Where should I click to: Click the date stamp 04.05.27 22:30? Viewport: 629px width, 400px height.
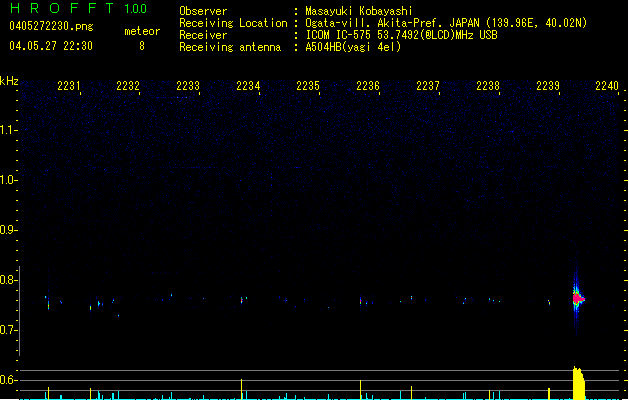(x=51, y=46)
